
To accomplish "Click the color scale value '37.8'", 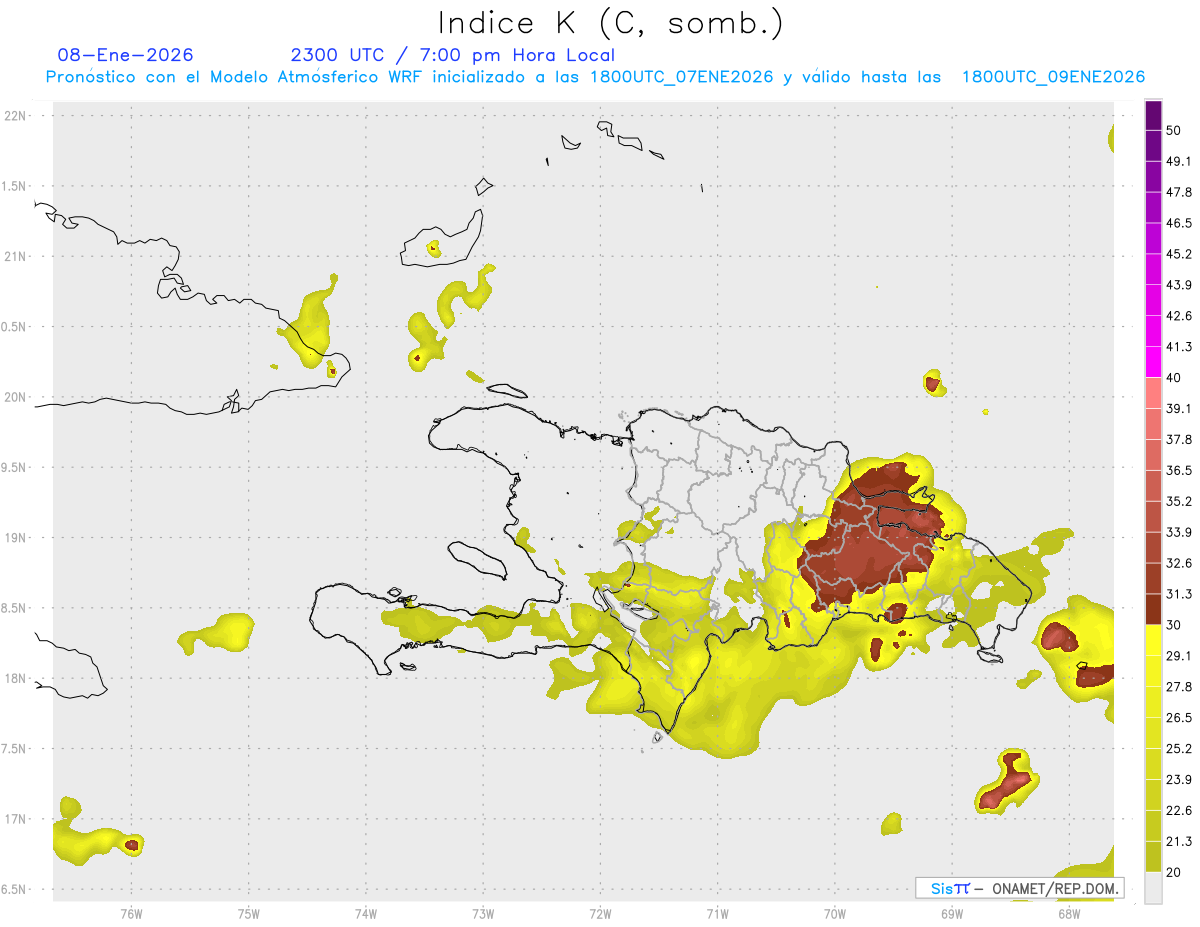I will pyautogui.click(x=1178, y=440).
